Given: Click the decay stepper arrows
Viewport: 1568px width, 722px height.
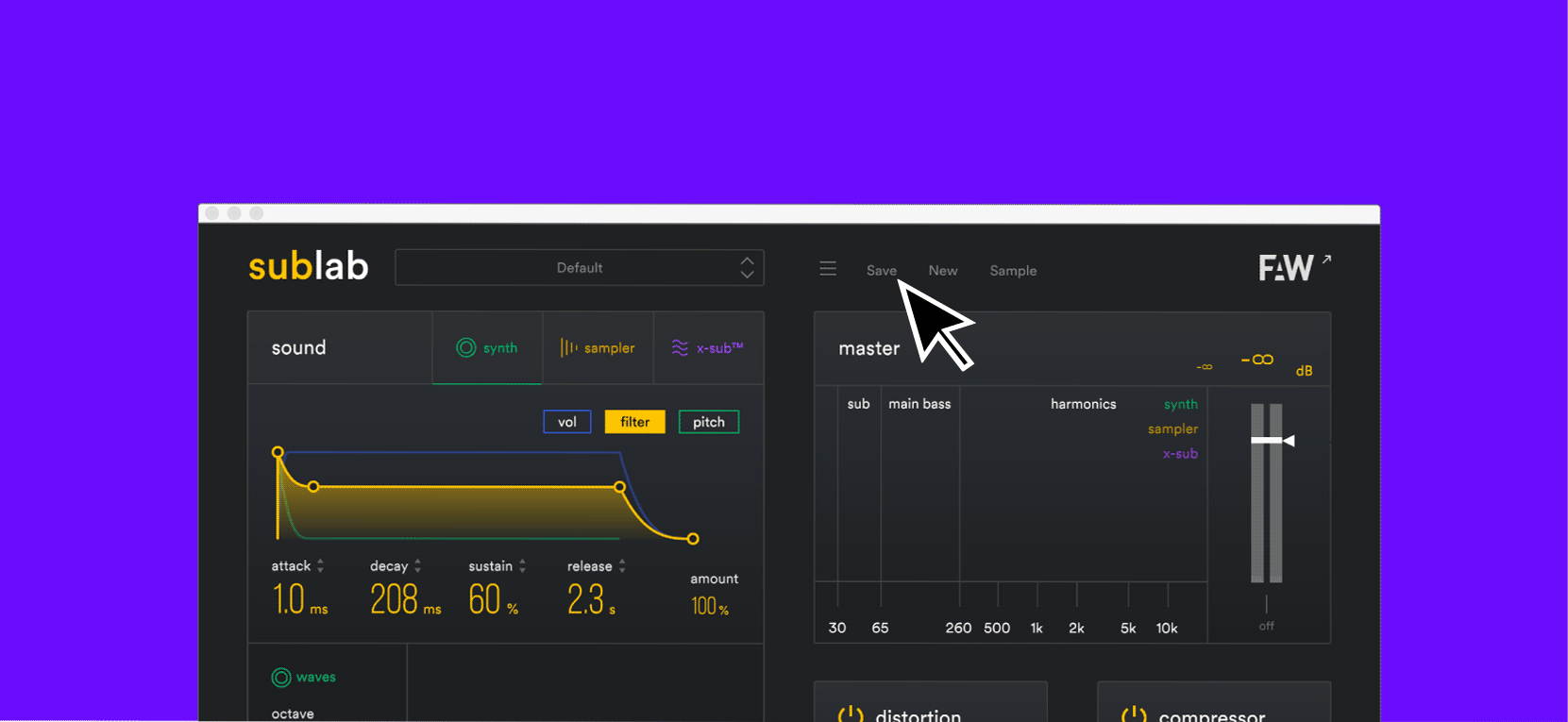Looking at the screenshot, I should [417, 565].
